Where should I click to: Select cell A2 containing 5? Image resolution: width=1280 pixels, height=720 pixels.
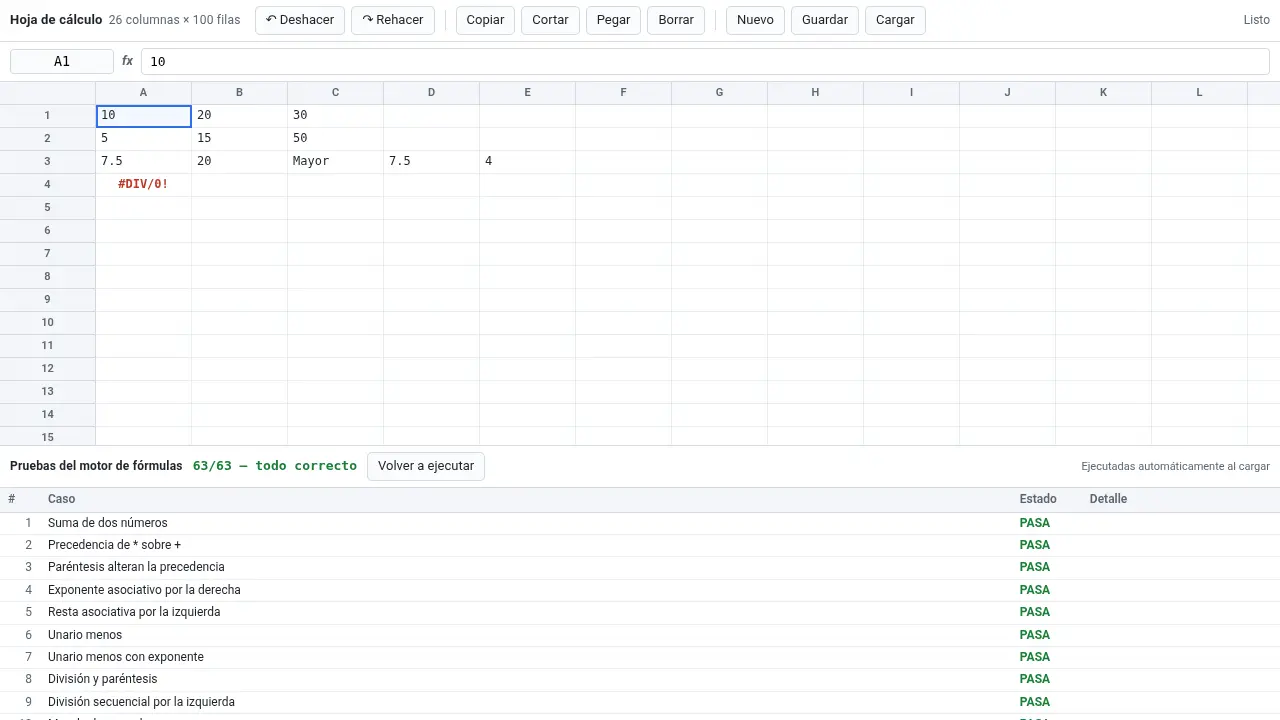coord(144,139)
